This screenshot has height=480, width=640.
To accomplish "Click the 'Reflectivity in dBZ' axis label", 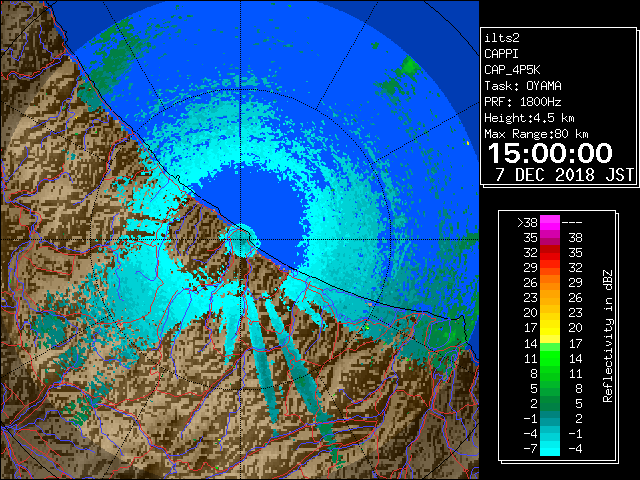I will 608,336.
